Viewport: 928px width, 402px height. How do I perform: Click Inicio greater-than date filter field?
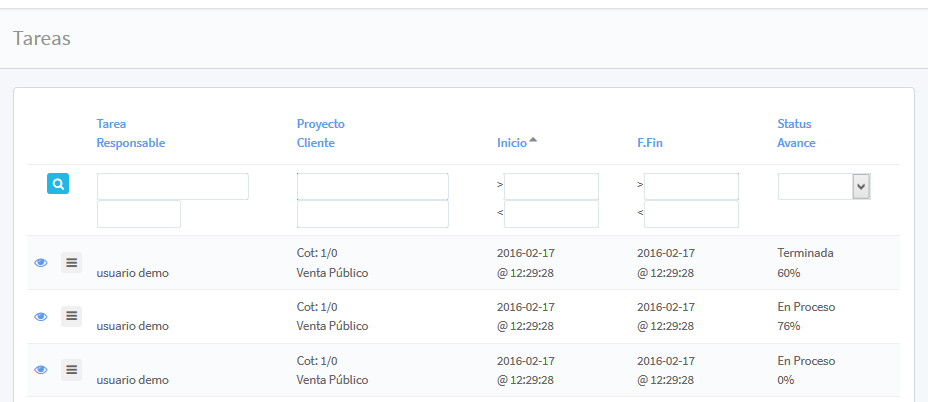coord(551,186)
